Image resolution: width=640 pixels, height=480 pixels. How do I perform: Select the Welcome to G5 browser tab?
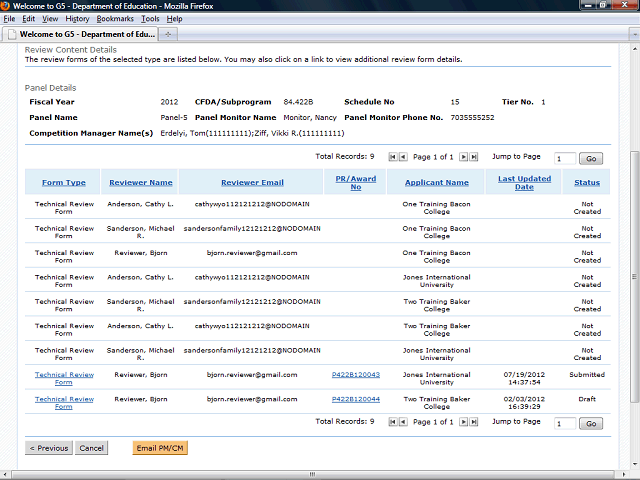(x=80, y=34)
